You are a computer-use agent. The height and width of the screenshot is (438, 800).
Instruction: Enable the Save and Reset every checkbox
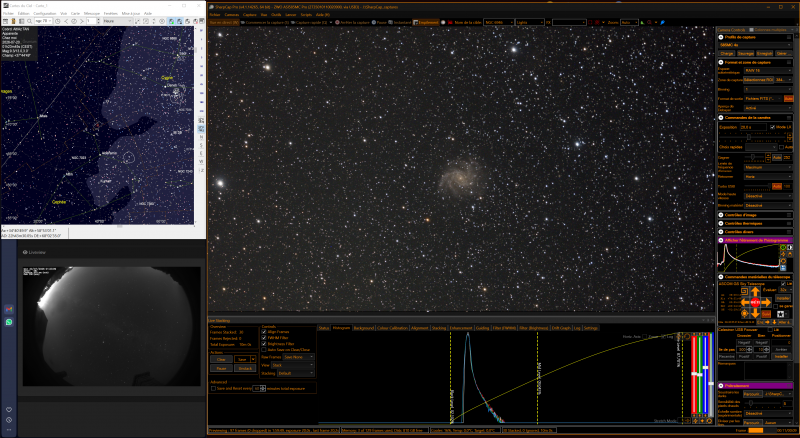pos(213,388)
